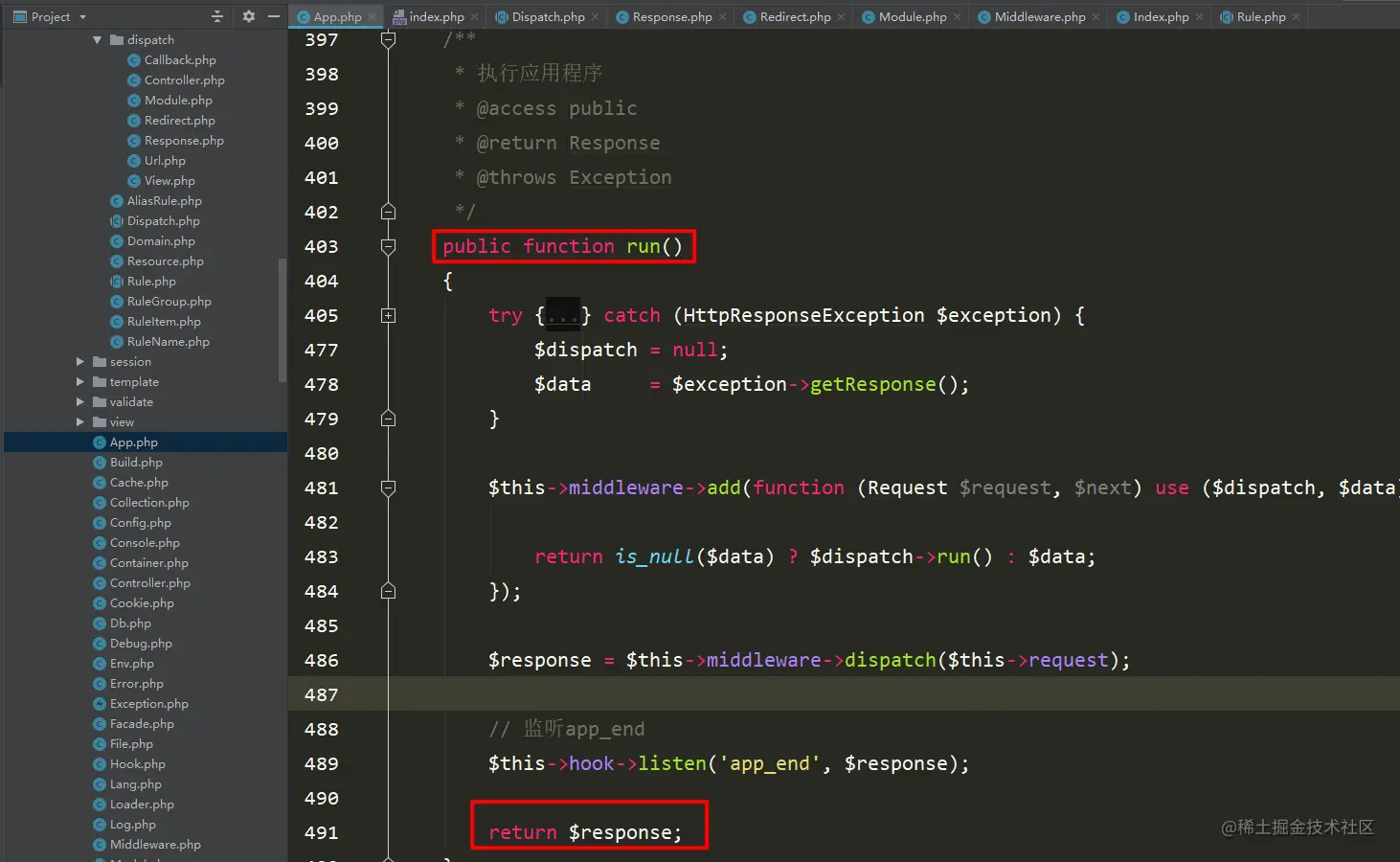Screen dimensions: 1400x862
Task: Close the Rule.php editor tab
Action: [1296, 17]
